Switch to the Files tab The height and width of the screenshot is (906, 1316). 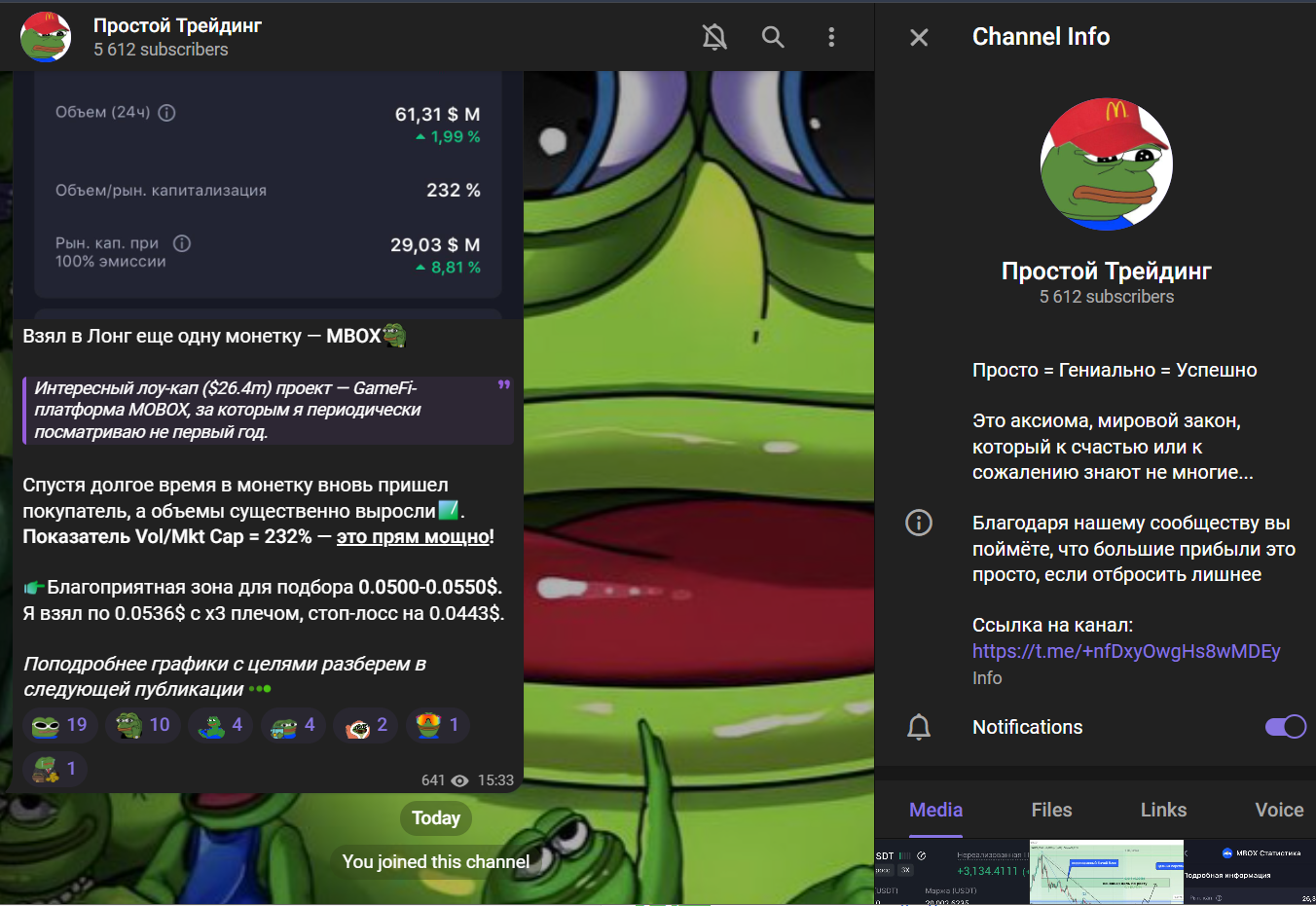[1051, 810]
